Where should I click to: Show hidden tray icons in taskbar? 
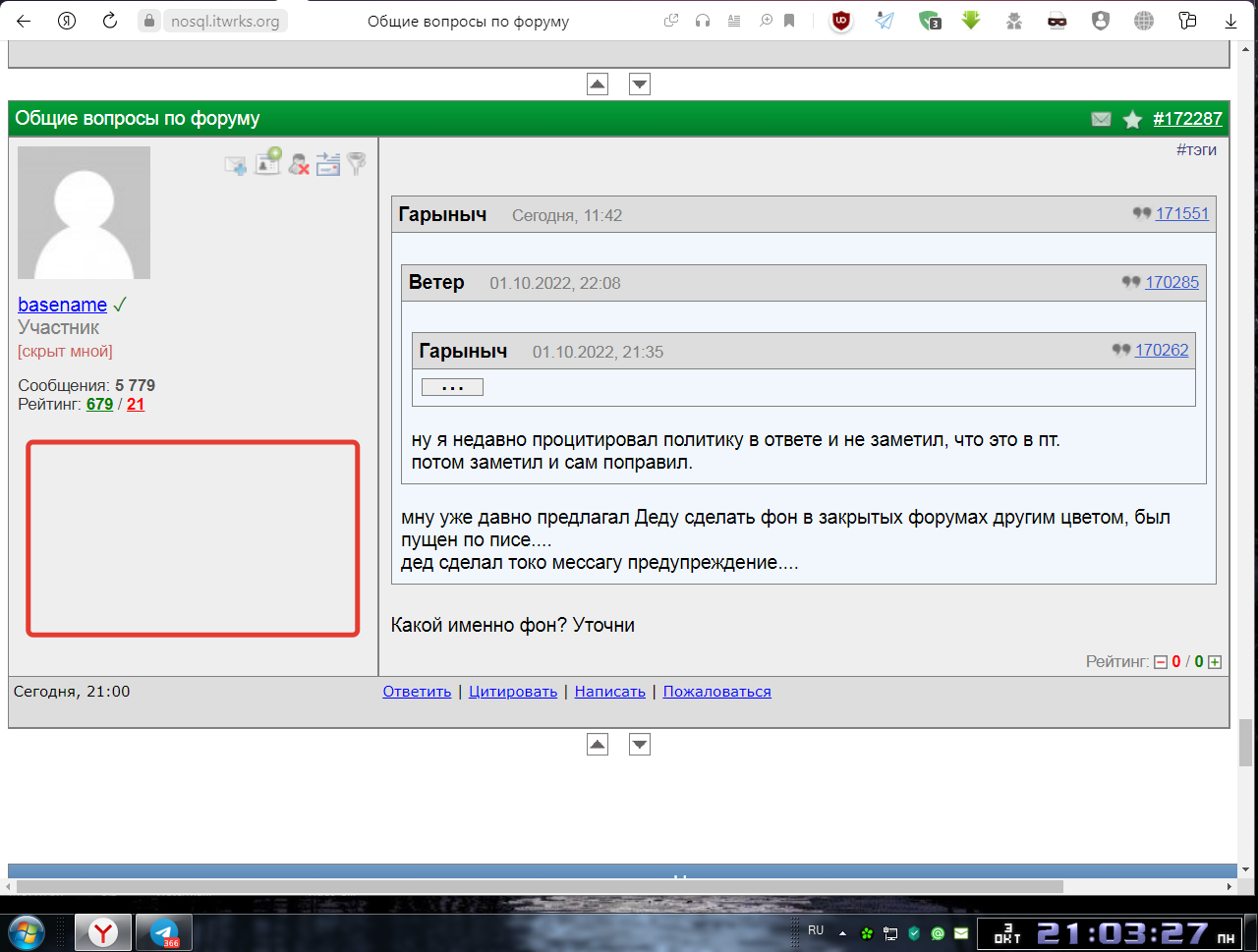(x=842, y=932)
